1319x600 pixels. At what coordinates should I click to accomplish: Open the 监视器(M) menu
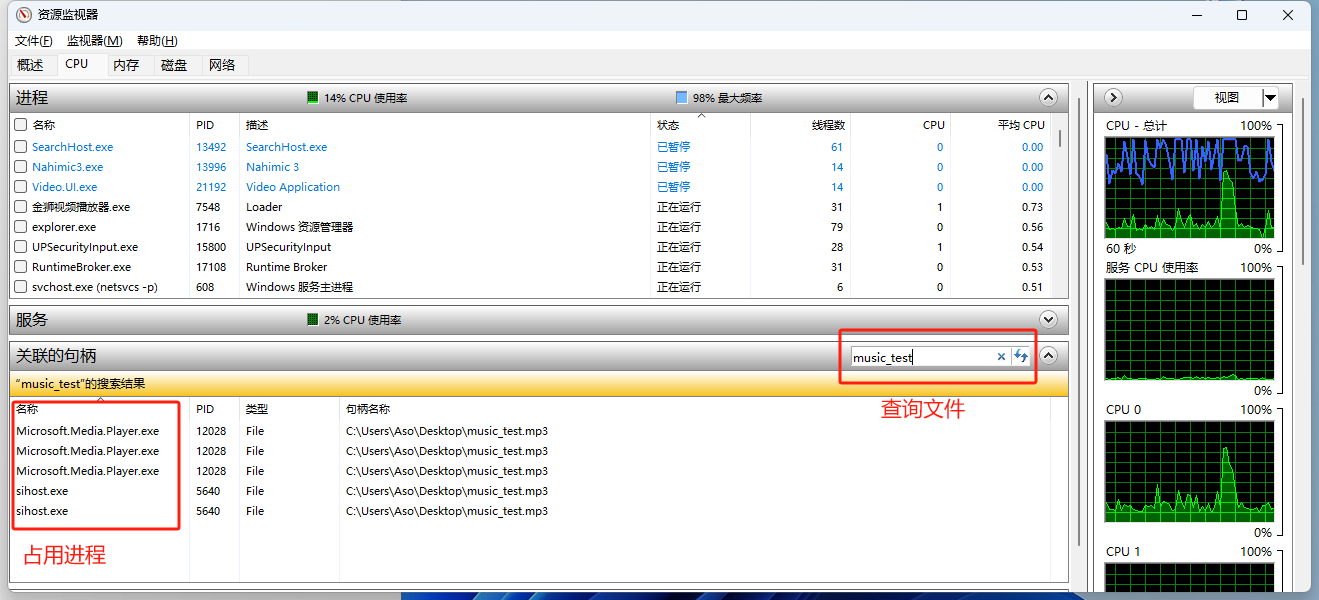coord(94,41)
